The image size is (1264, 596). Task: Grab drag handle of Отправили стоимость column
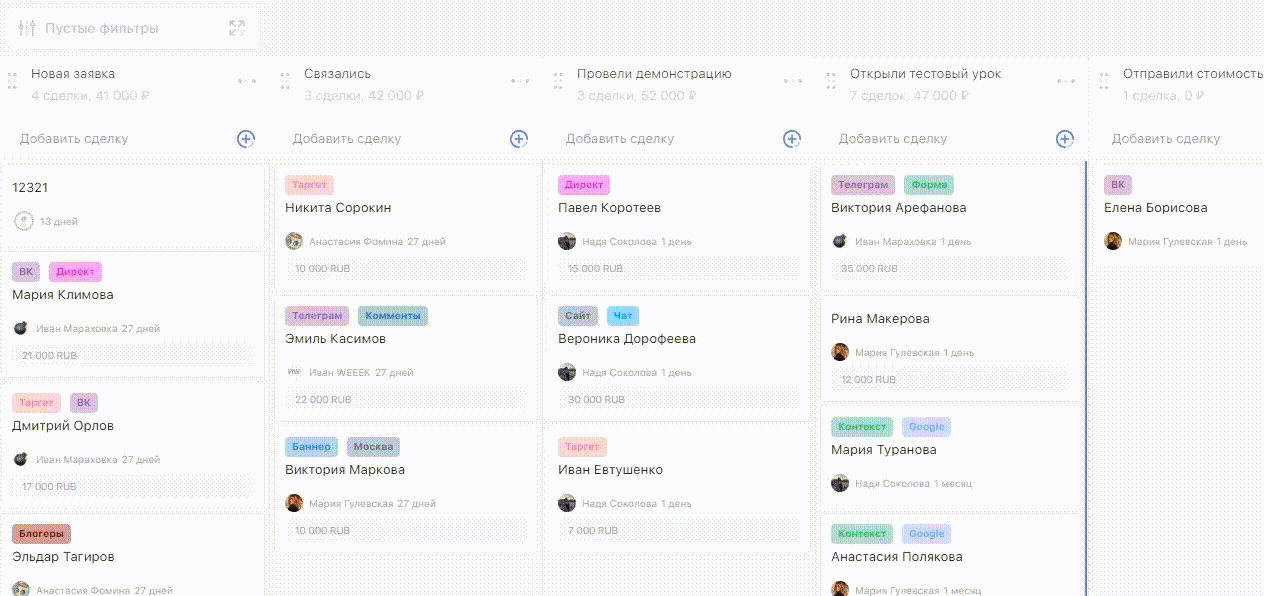pyautogui.click(x=1104, y=81)
